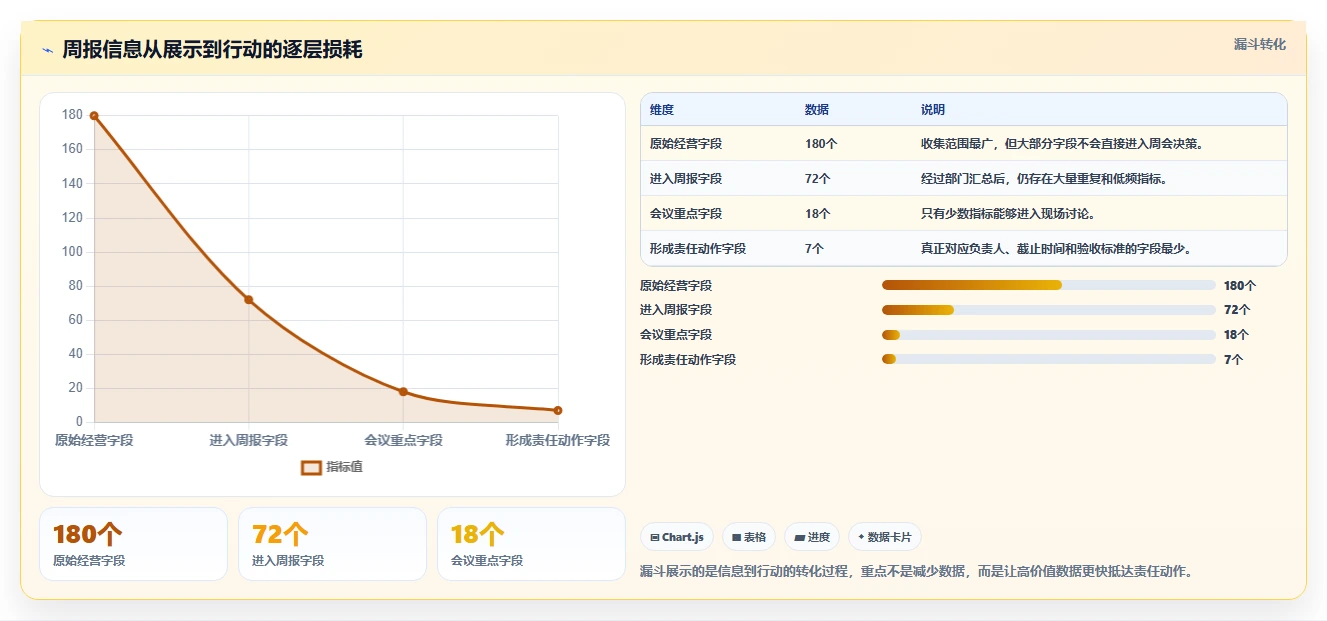Screen dimensions: 1327x621
Task: Click x-axis label 形成责任动作字段
Action: (x=557, y=440)
